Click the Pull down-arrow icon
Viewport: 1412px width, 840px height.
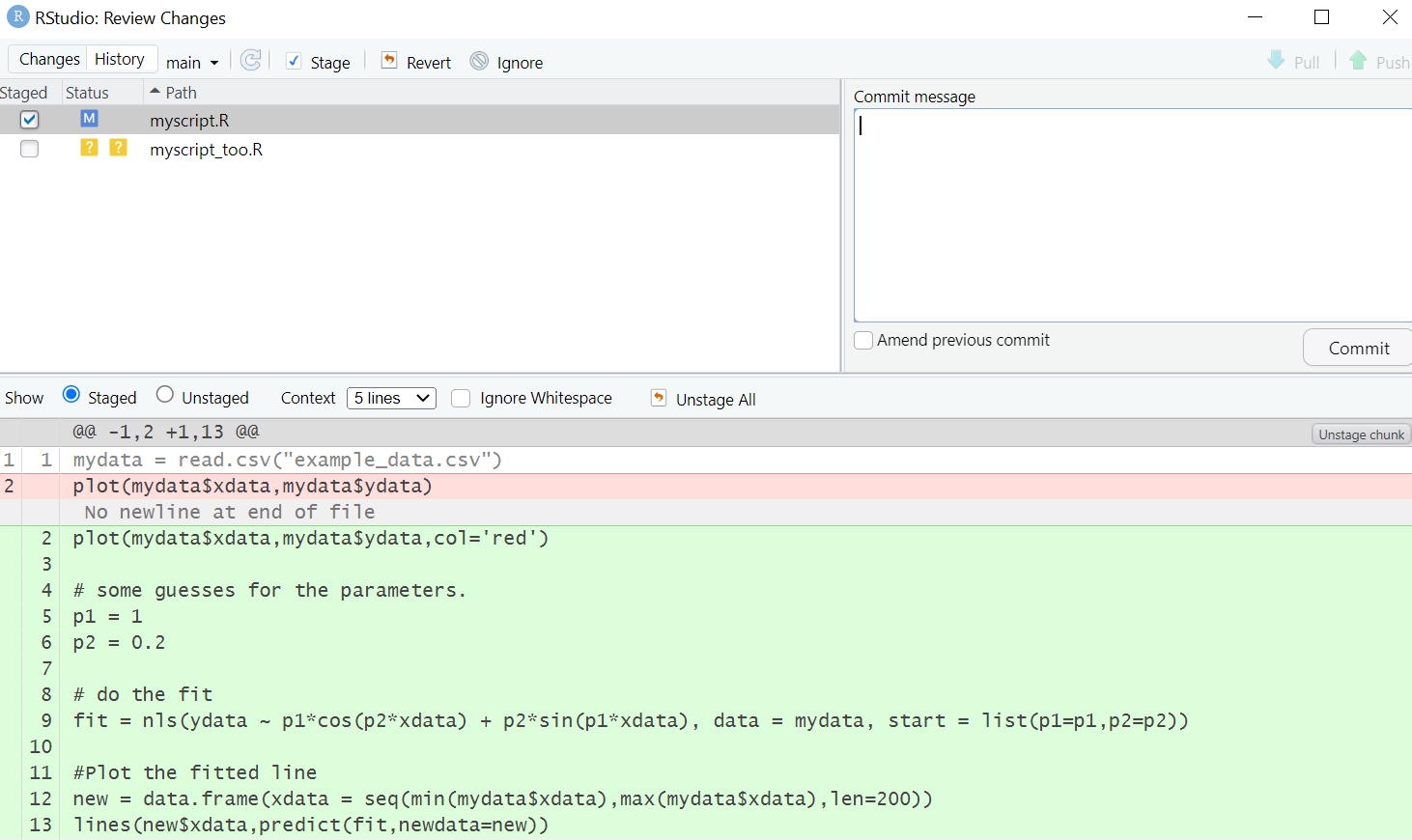pyautogui.click(x=1276, y=61)
